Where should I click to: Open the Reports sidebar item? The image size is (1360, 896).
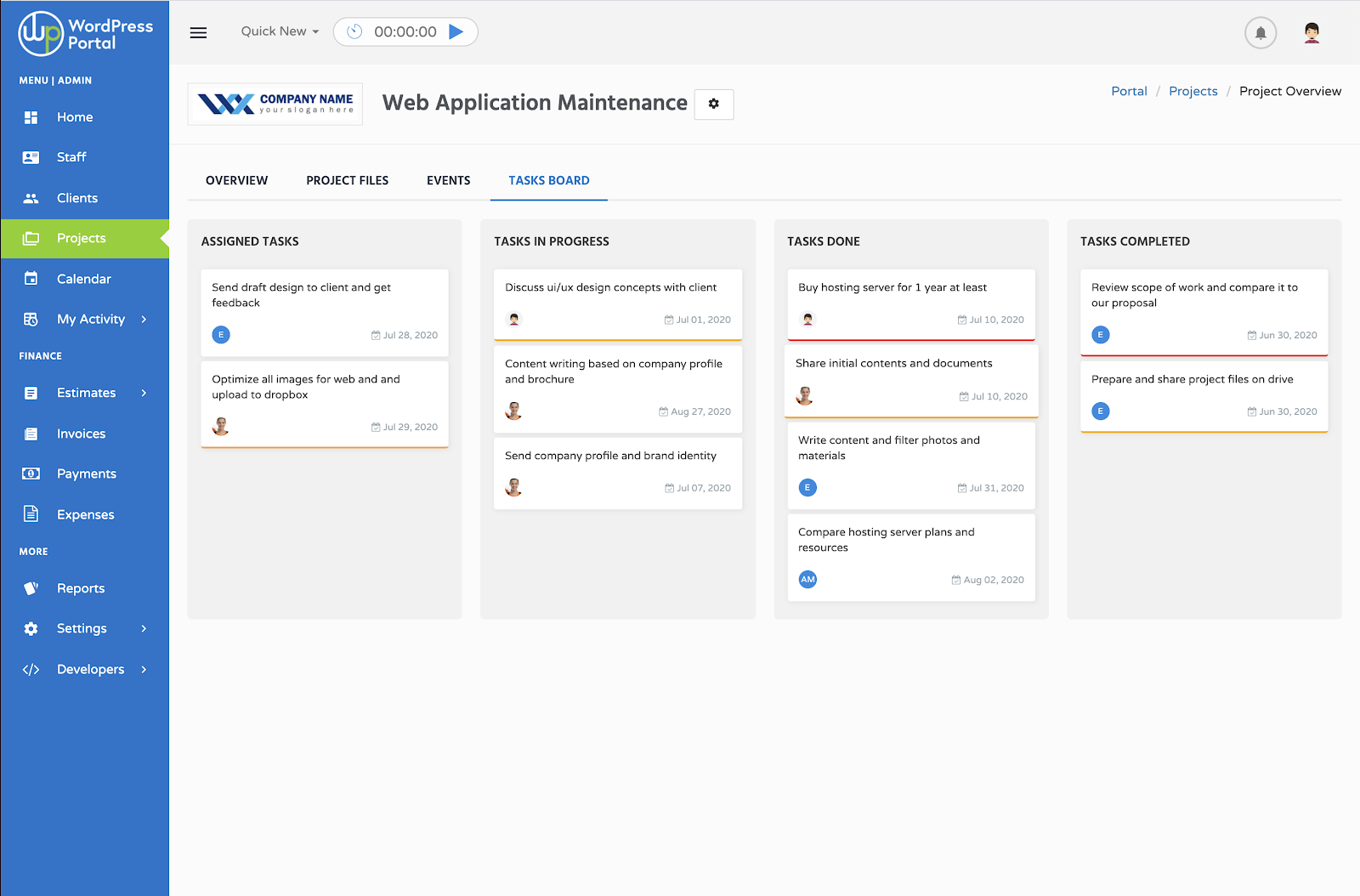pos(81,588)
